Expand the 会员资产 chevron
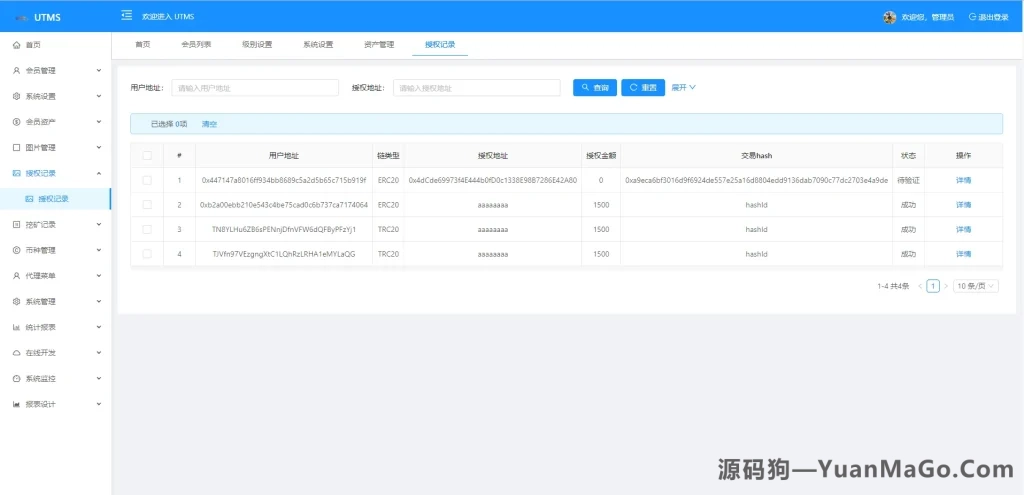 (99, 121)
